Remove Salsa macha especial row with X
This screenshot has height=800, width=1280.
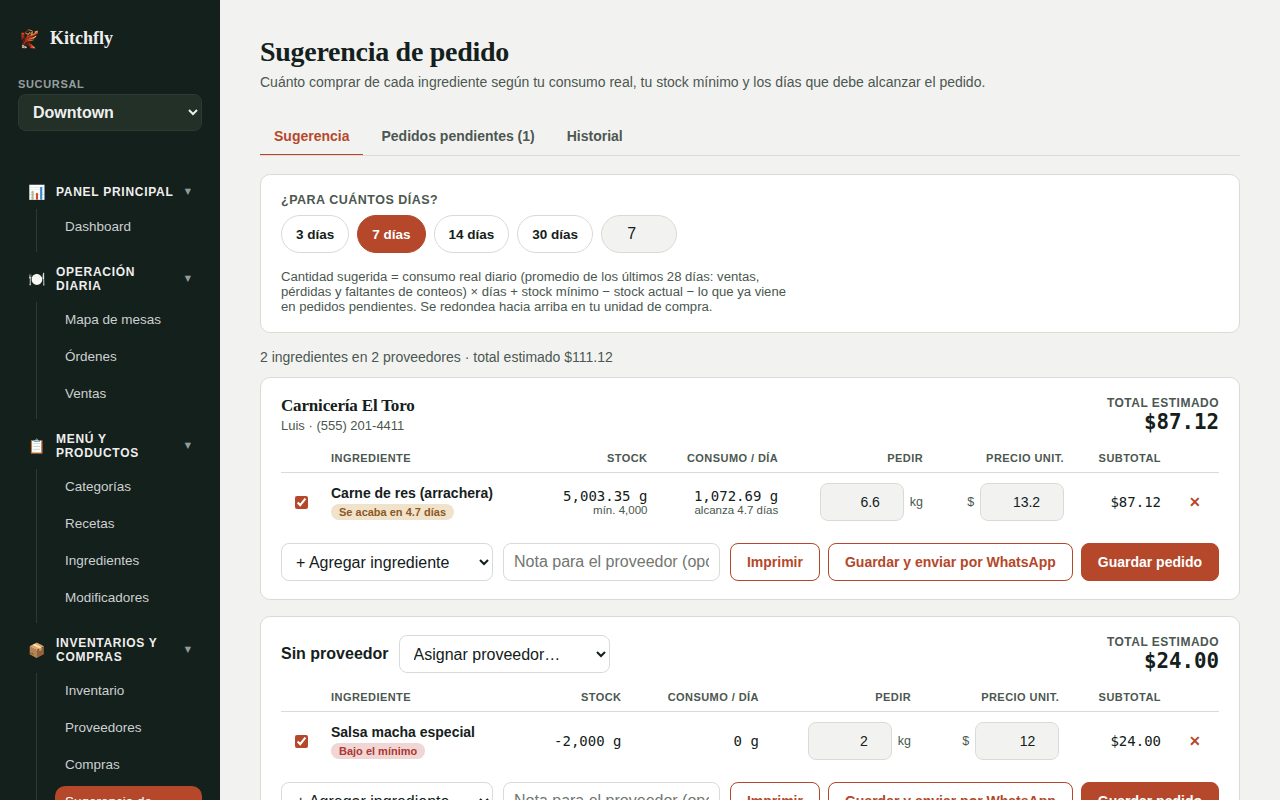point(1194,741)
